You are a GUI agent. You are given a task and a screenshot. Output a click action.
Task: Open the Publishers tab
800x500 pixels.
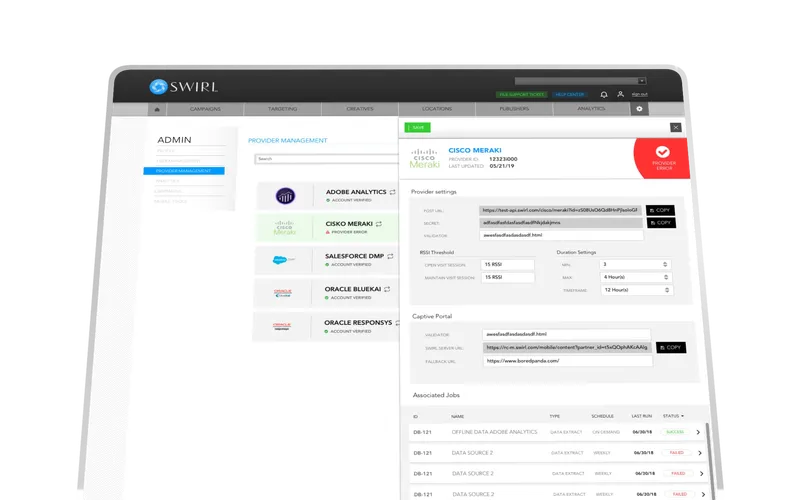pyautogui.click(x=514, y=109)
